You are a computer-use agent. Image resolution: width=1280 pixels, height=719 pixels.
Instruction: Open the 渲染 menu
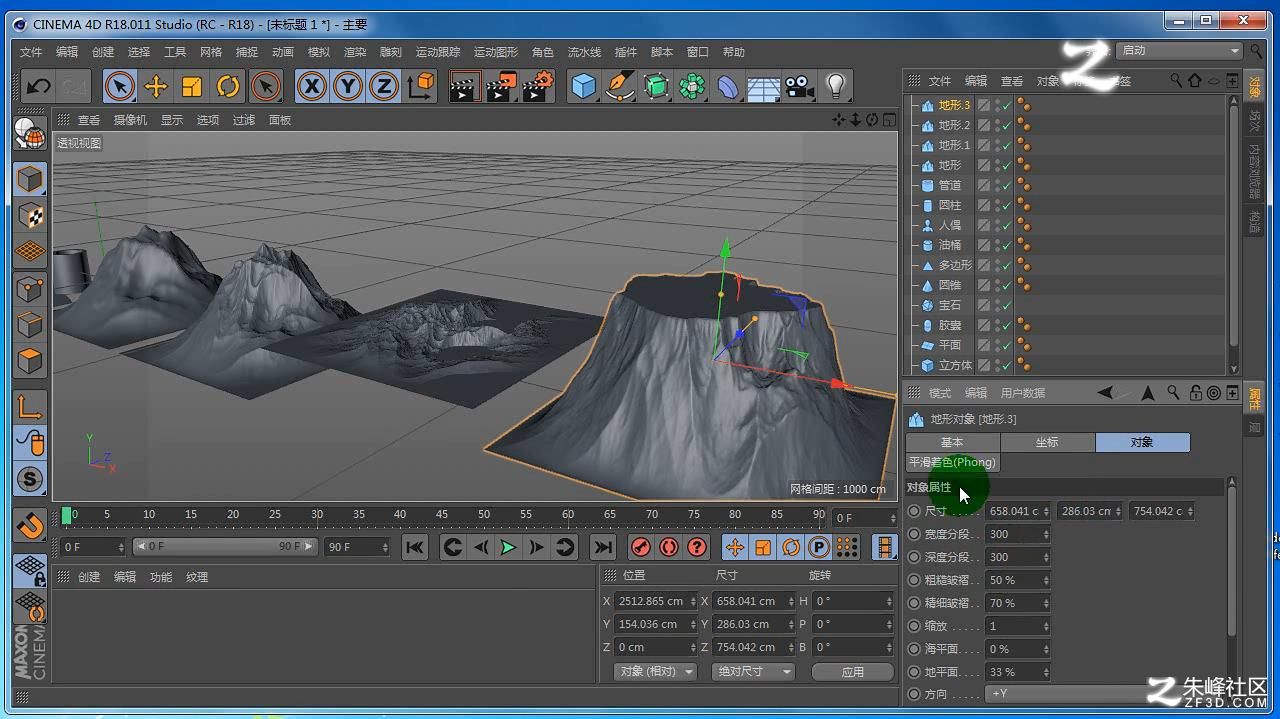click(355, 52)
